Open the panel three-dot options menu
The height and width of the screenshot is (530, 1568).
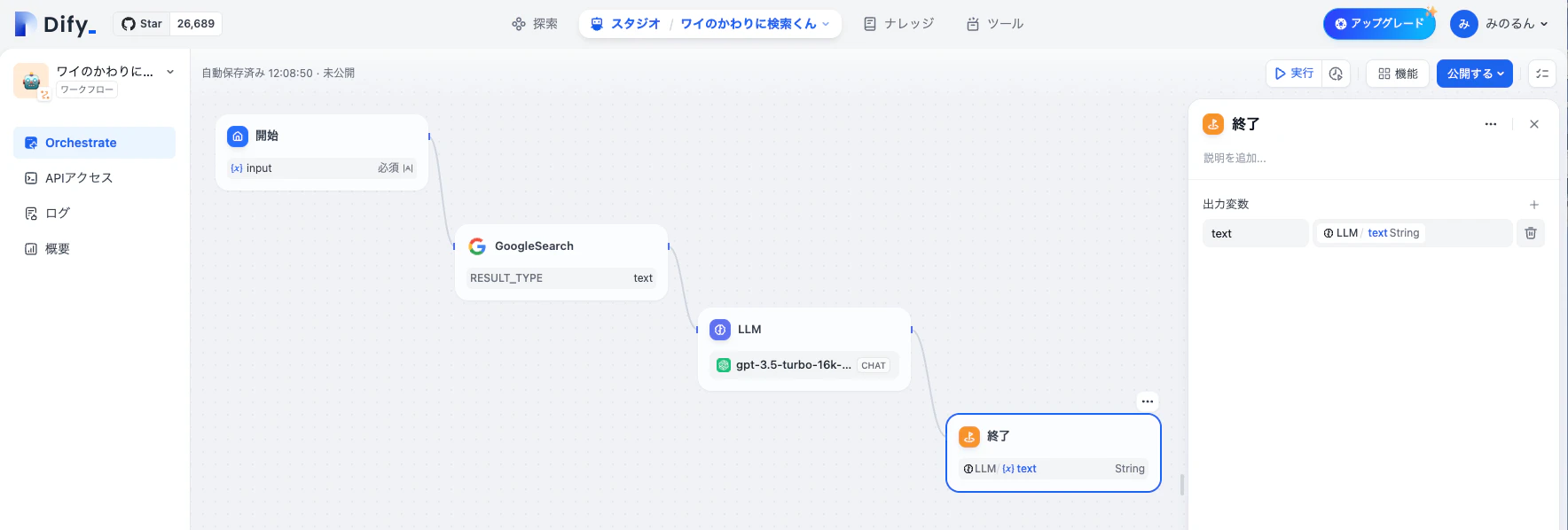point(1491,124)
